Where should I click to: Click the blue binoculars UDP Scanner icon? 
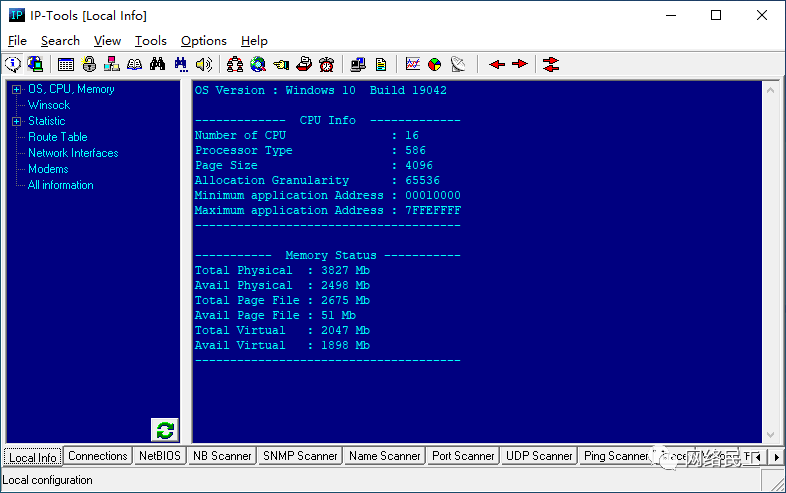click(x=180, y=64)
